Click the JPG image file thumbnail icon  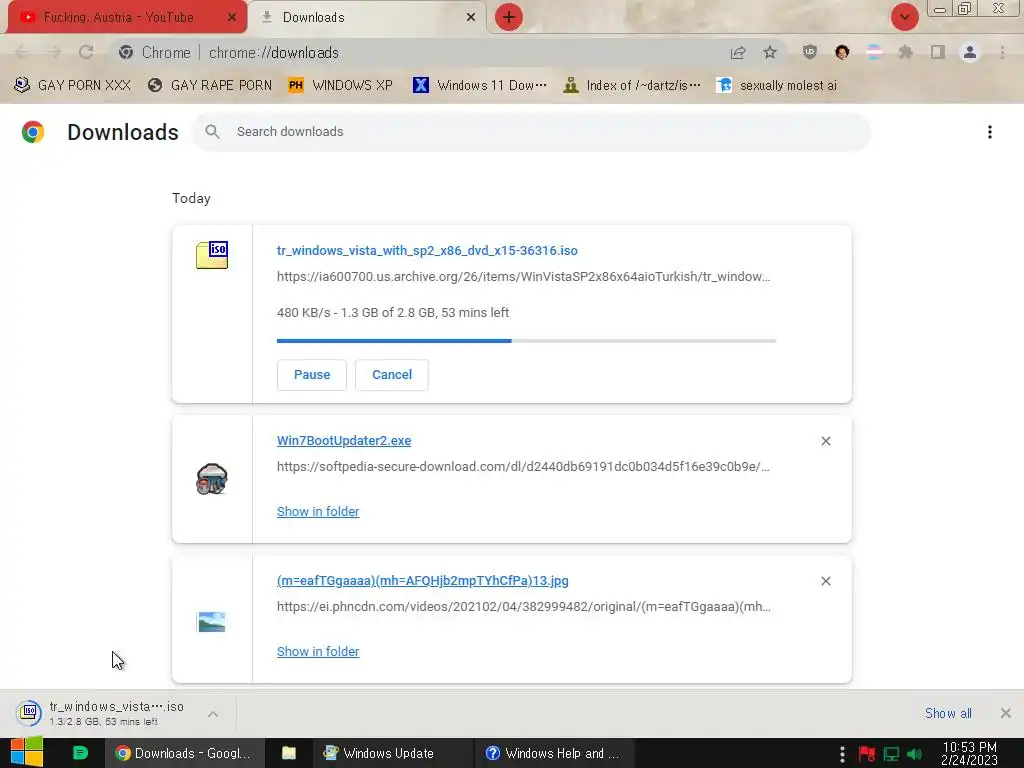[211, 622]
